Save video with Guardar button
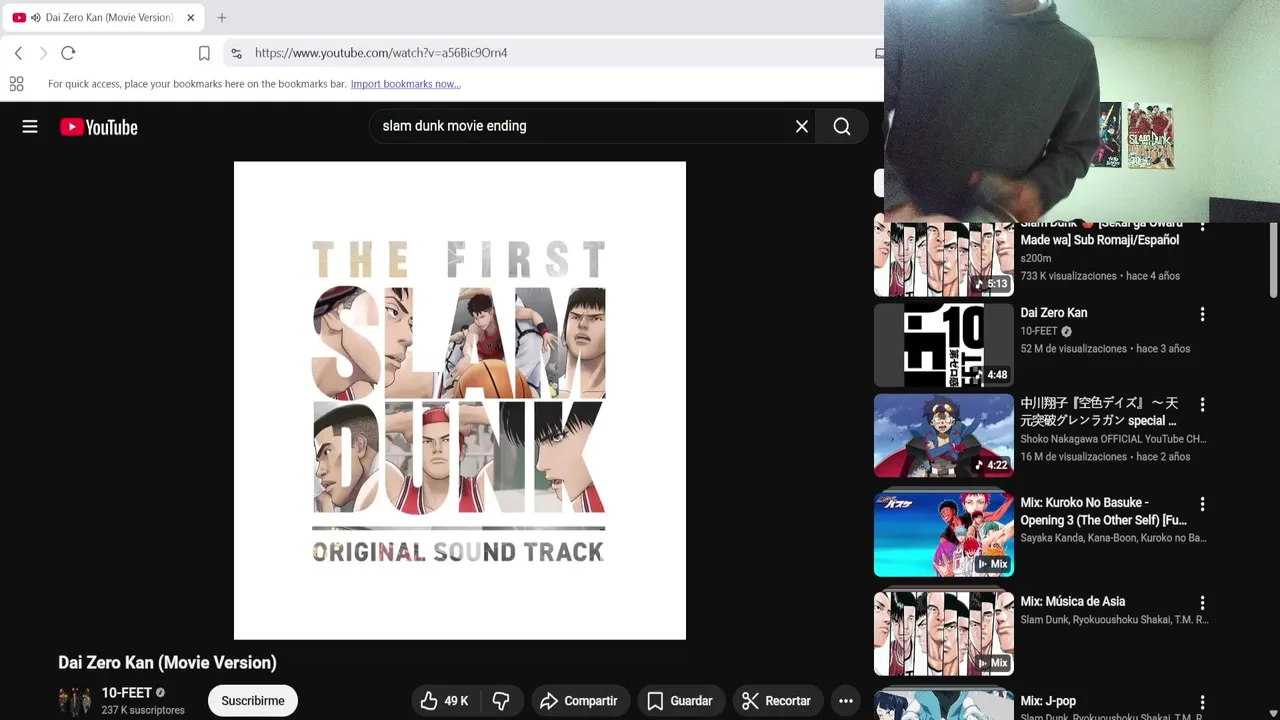Image resolution: width=1280 pixels, height=720 pixels. [680, 701]
